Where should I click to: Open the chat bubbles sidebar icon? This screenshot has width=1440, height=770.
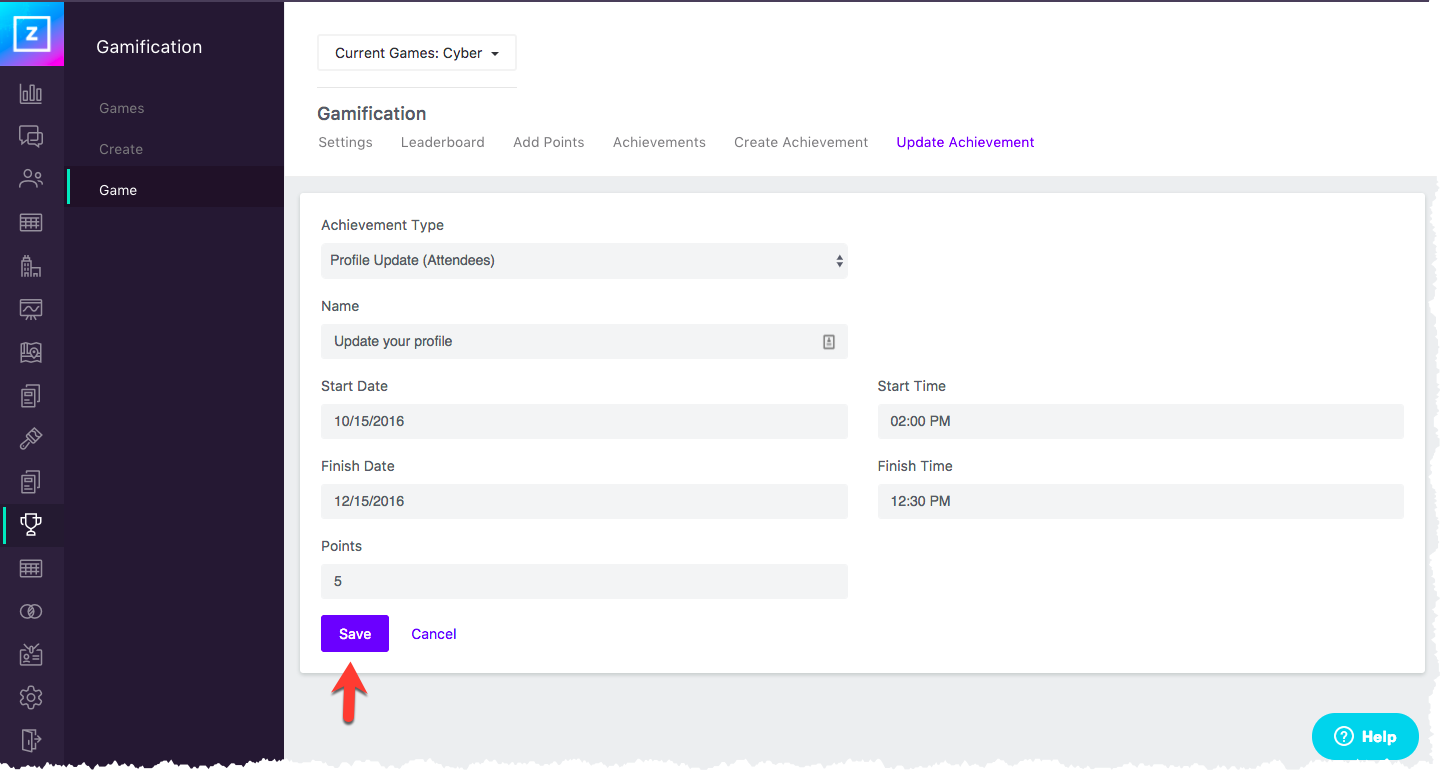[x=31, y=137]
